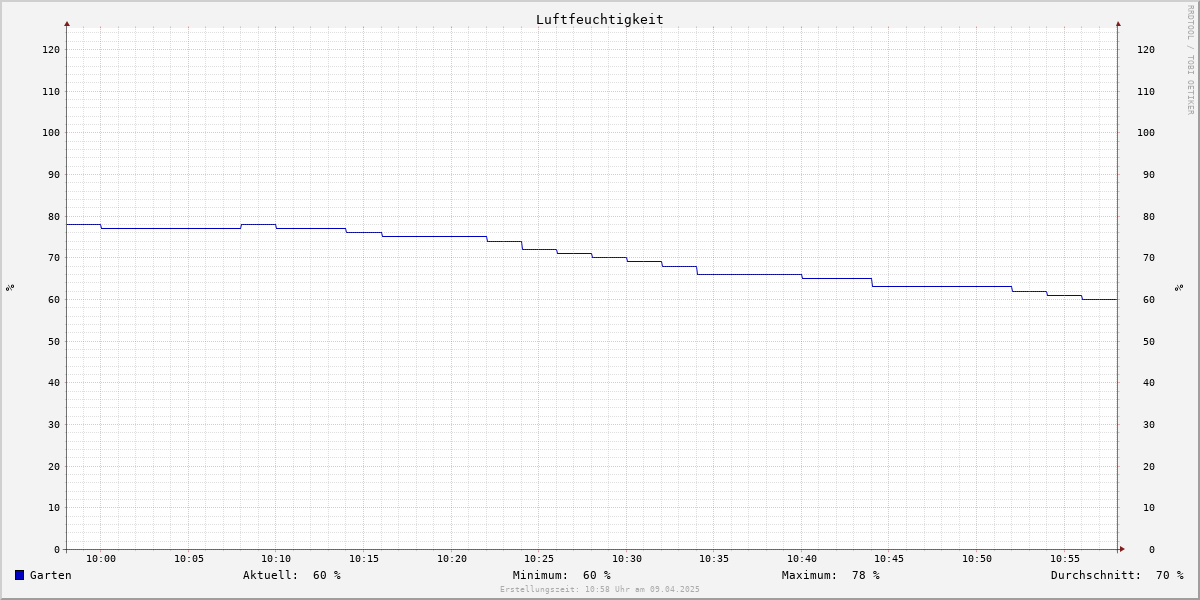Click the percent unit label beside the right axis
Image resolution: width=1200 pixels, height=600 pixels.
pos(1179,287)
